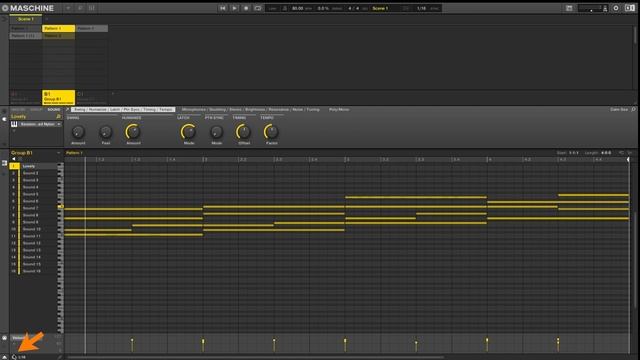
Task: Click the piano roll horizontal scrollbar
Action: pos(256,357)
